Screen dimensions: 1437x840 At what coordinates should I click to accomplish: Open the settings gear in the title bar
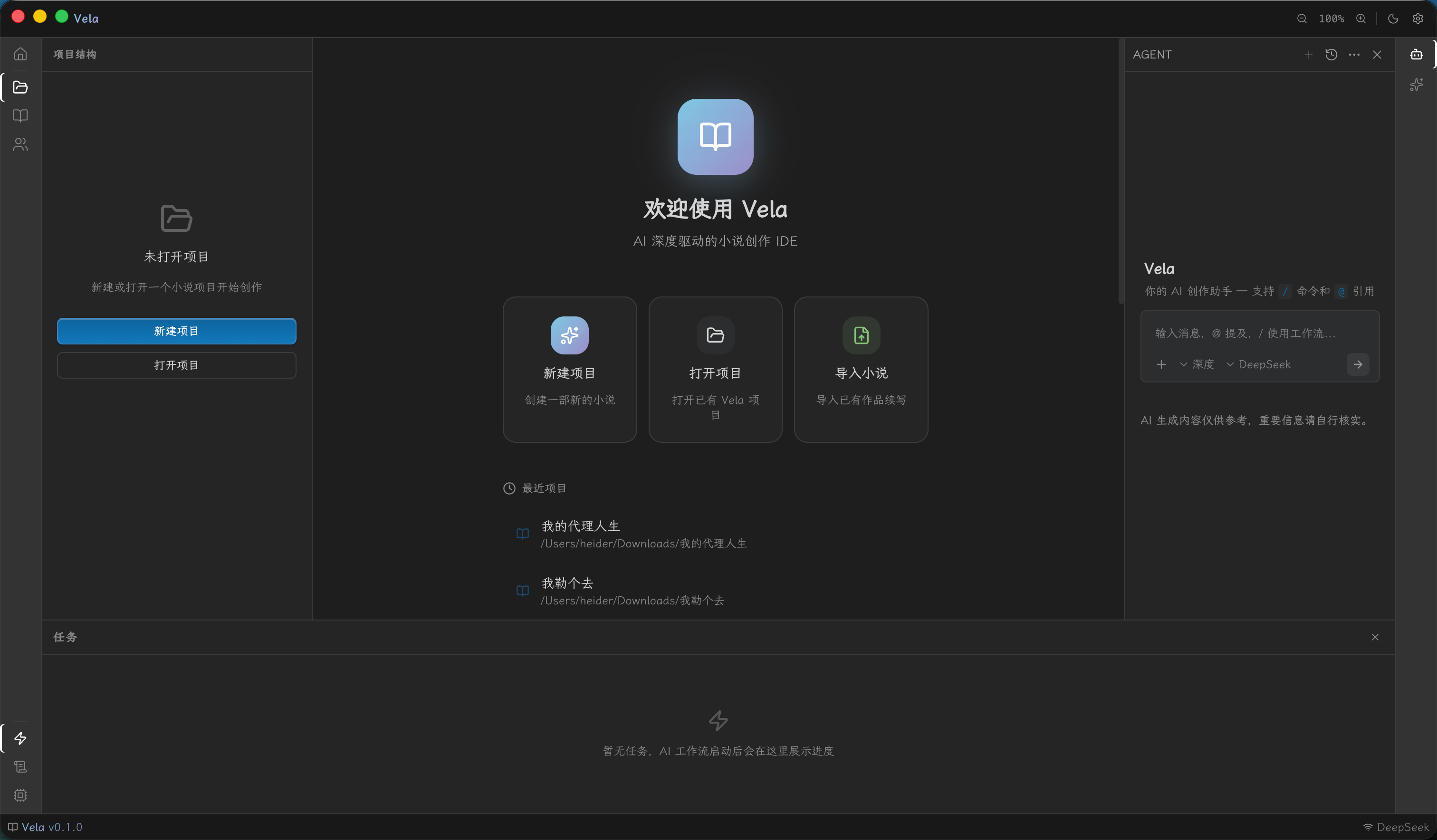[x=1419, y=18]
